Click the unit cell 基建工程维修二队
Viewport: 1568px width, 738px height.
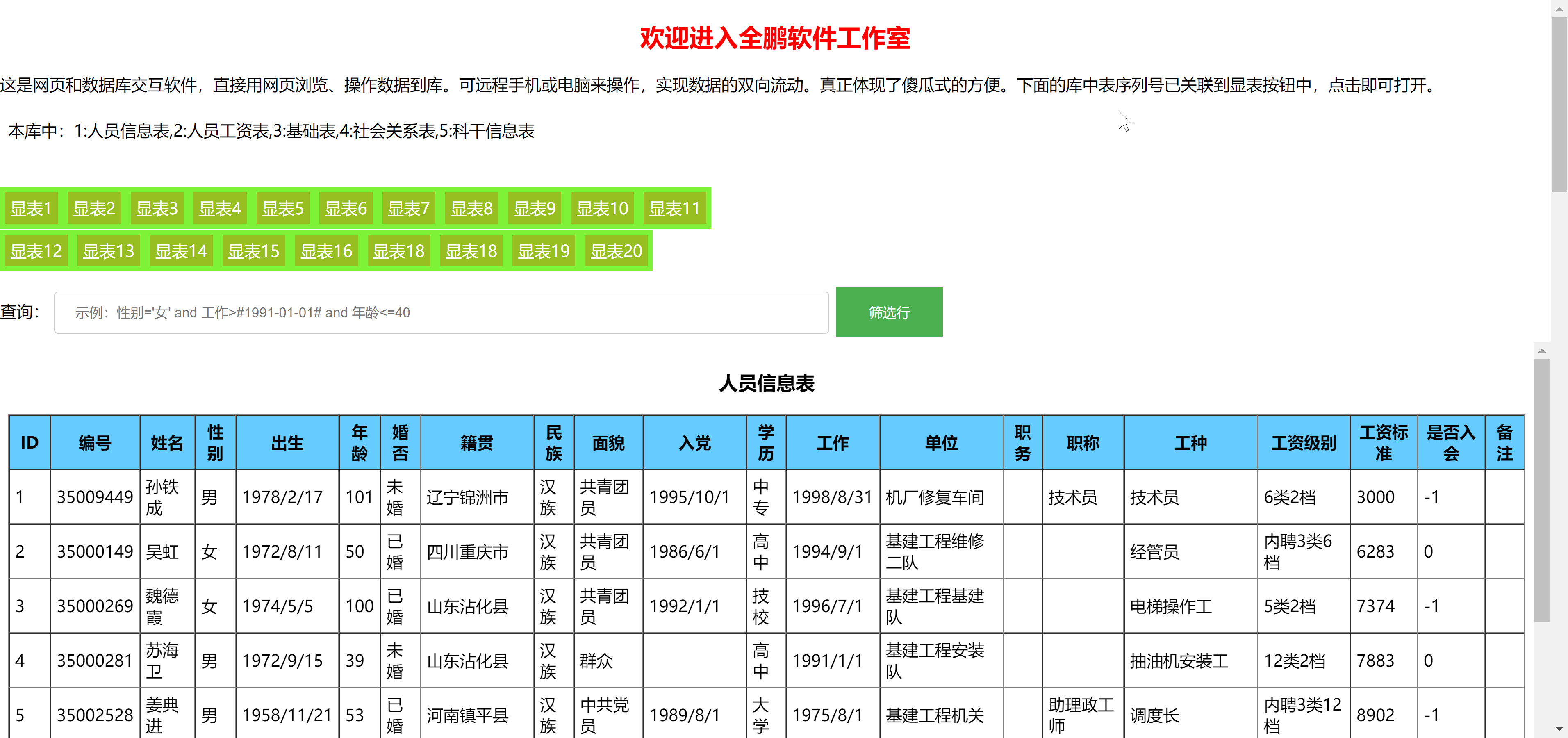942,552
